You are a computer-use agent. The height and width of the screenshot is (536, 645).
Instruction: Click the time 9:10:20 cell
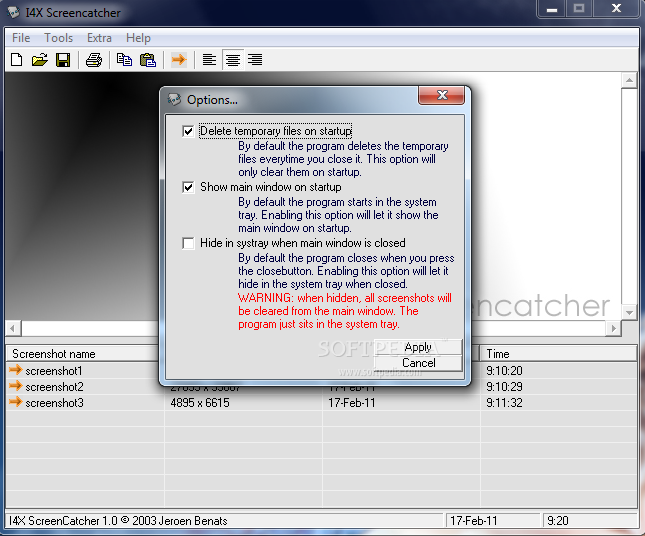tap(504, 371)
